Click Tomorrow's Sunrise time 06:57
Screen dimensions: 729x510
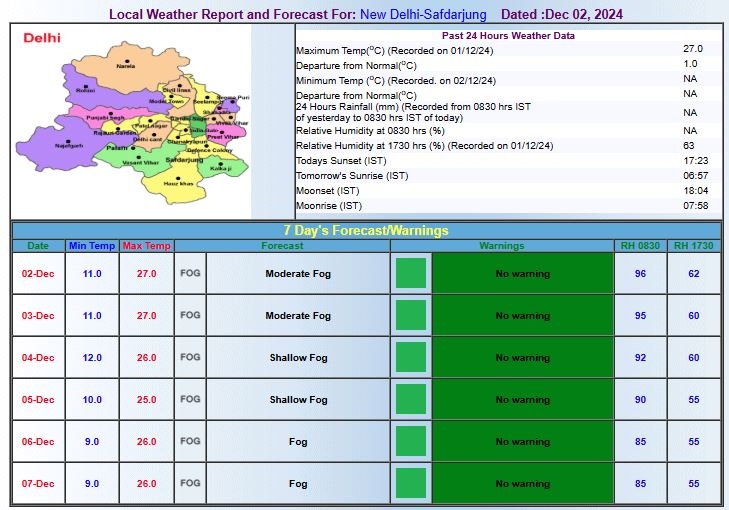[696, 175]
